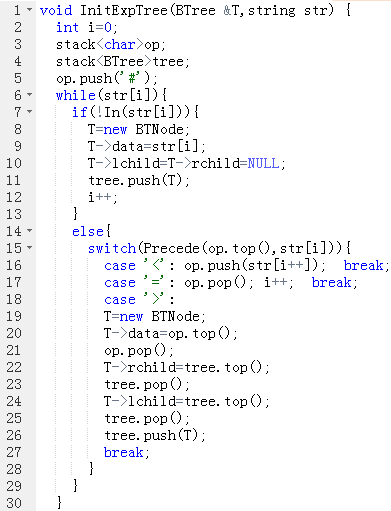Click line number 10 in the gutter
The width and height of the screenshot is (391, 511).
tap(14, 163)
